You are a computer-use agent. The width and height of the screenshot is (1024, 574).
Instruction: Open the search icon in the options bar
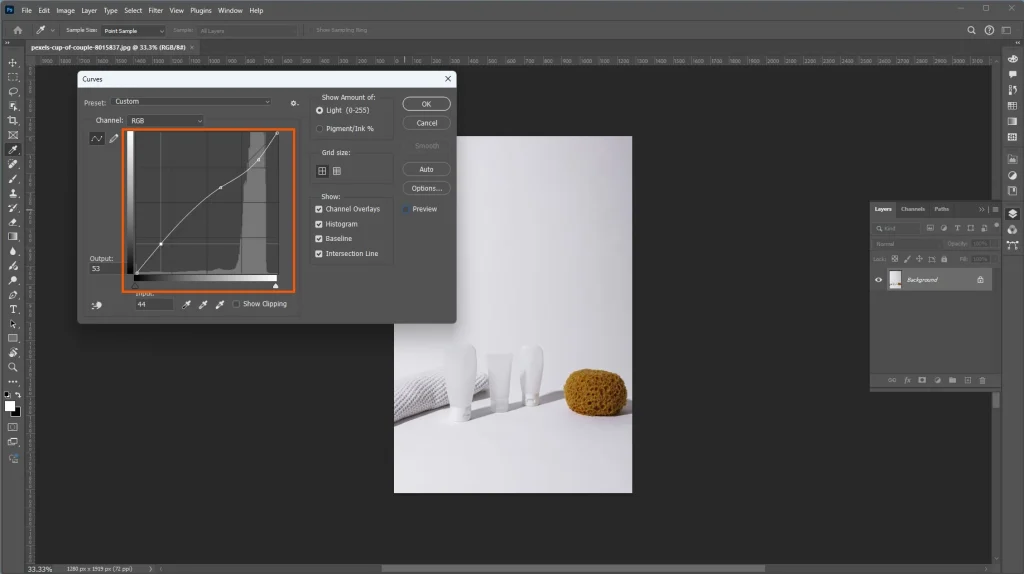[971, 30]
